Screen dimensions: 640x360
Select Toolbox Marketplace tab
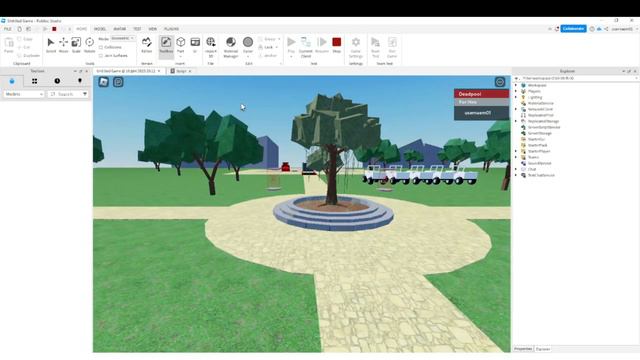(12, 81)
